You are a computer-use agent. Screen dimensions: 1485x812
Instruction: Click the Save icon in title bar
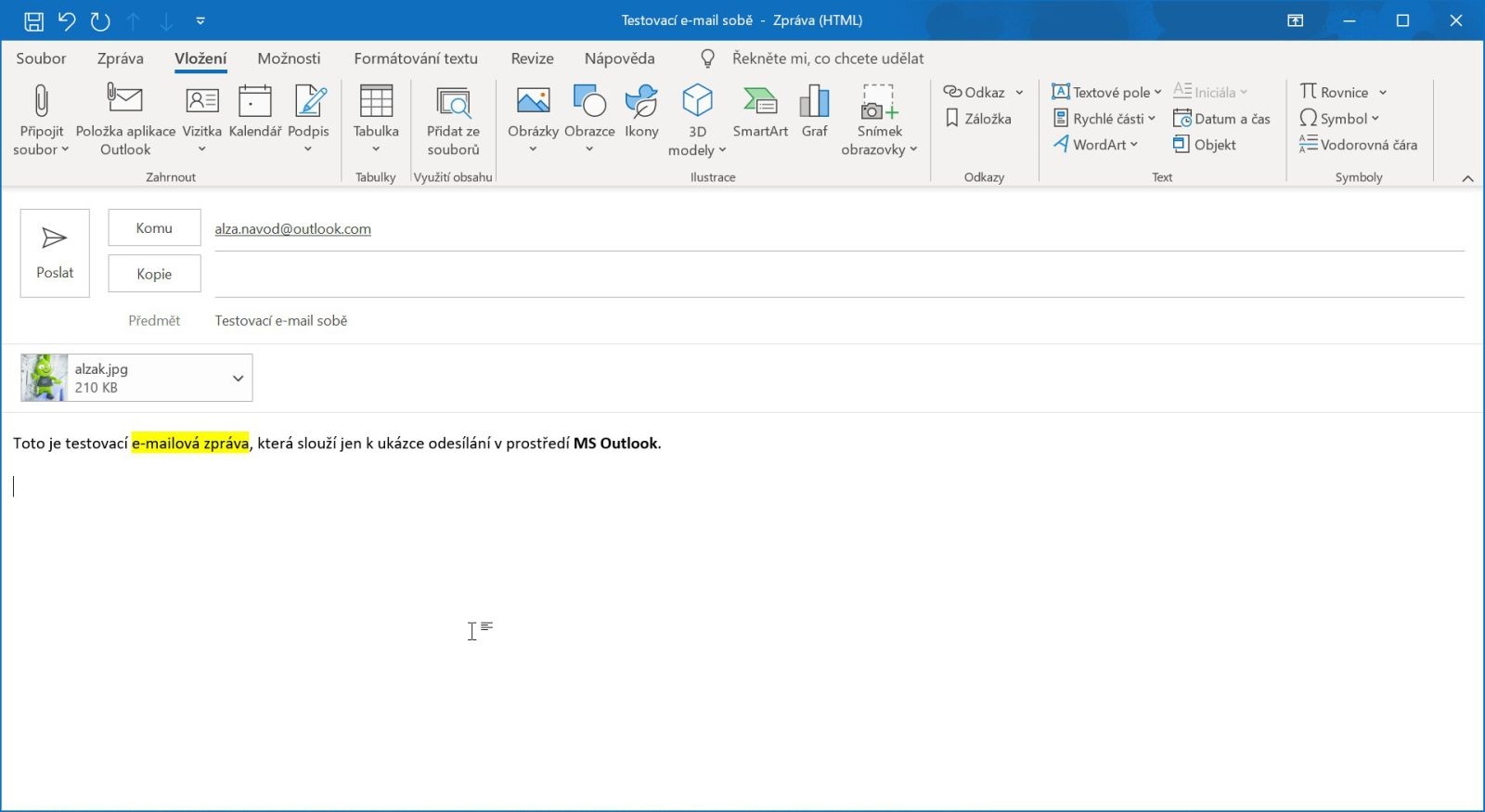pos(33,20)
